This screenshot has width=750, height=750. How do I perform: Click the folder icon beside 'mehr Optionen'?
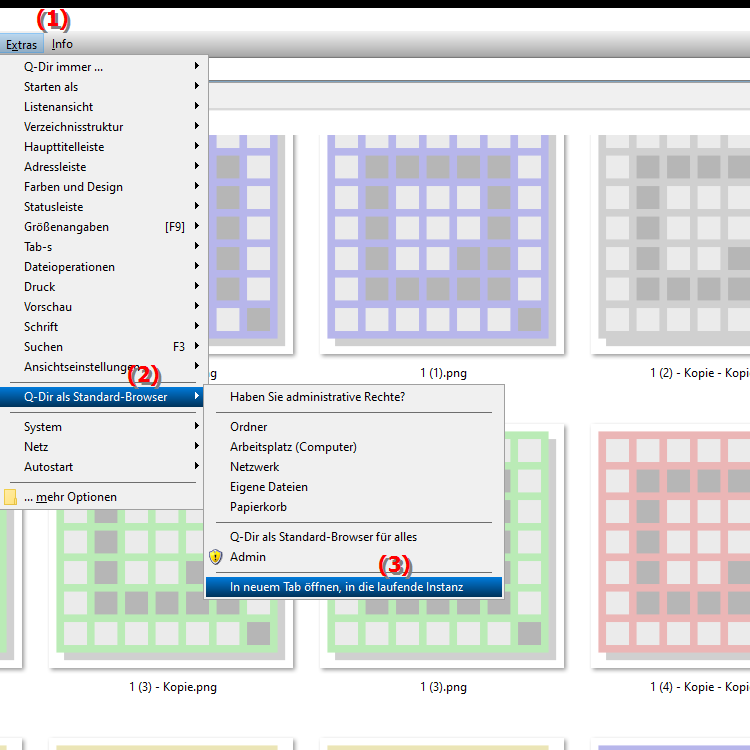point(10,497)
